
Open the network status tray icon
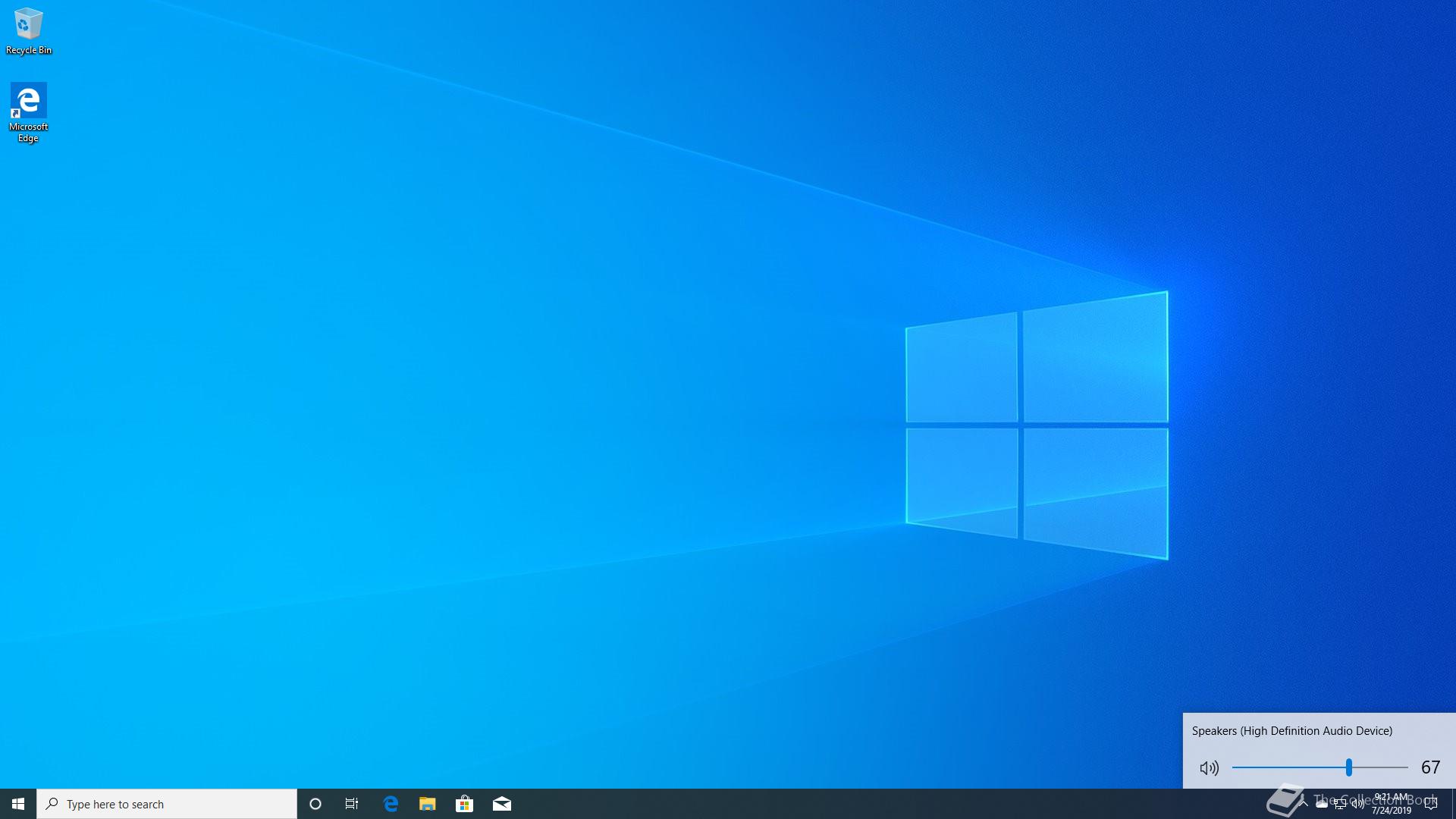point(1340,804)
